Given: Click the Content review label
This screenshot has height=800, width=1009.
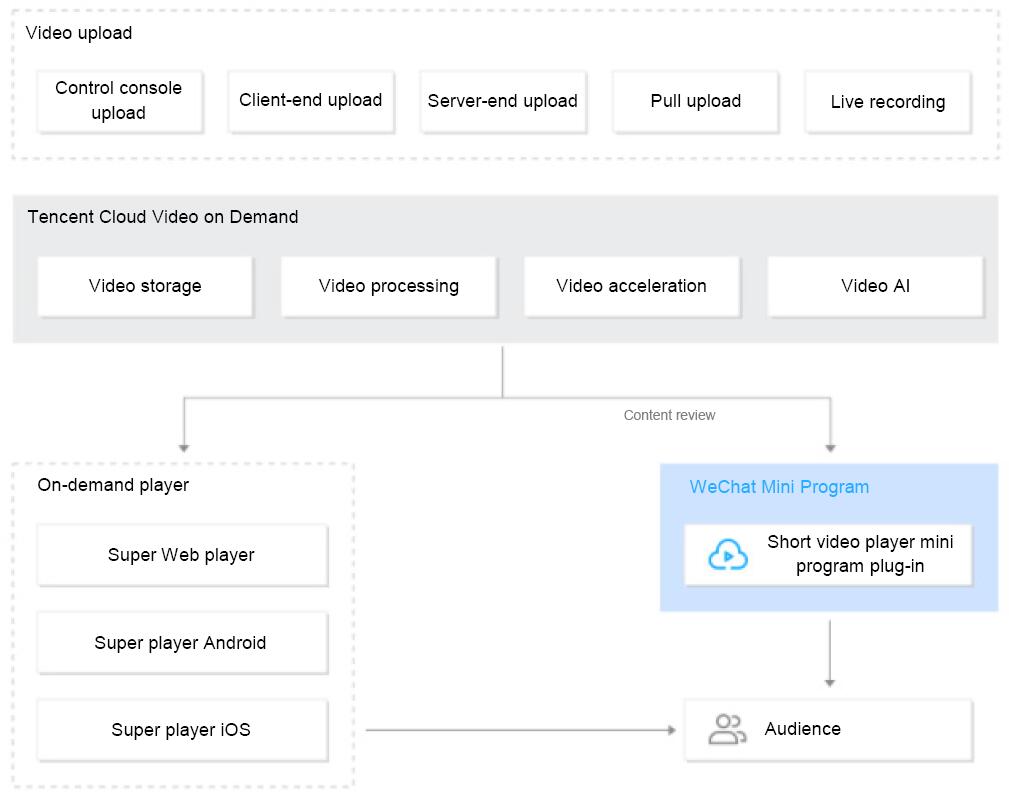Looking at the screenshot, I should pos(669,415).
